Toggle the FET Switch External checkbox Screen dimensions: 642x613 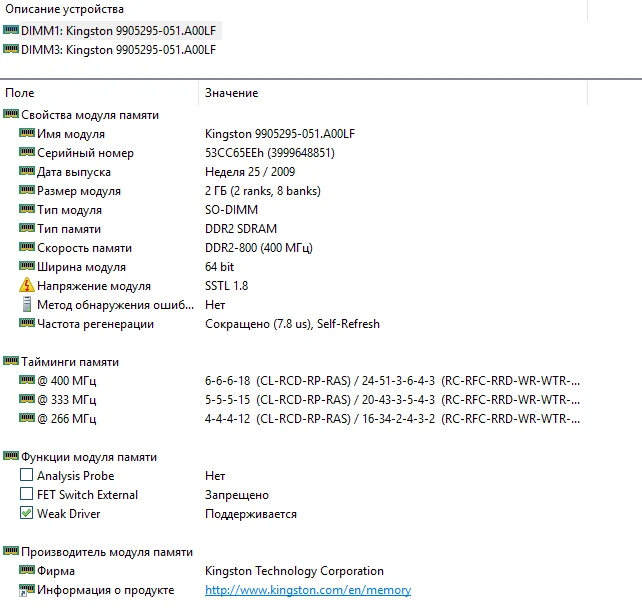(x=27, y=494)
